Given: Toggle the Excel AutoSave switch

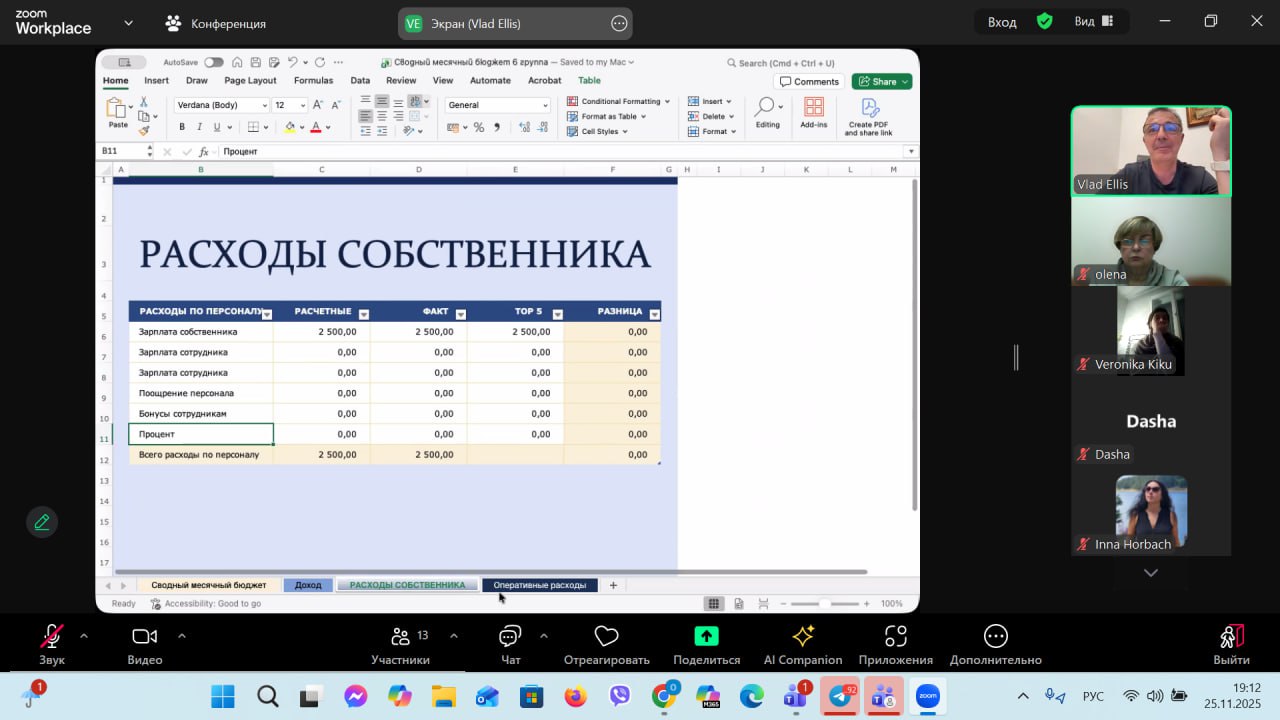Looking at the screenshot, I should [214, 62].
